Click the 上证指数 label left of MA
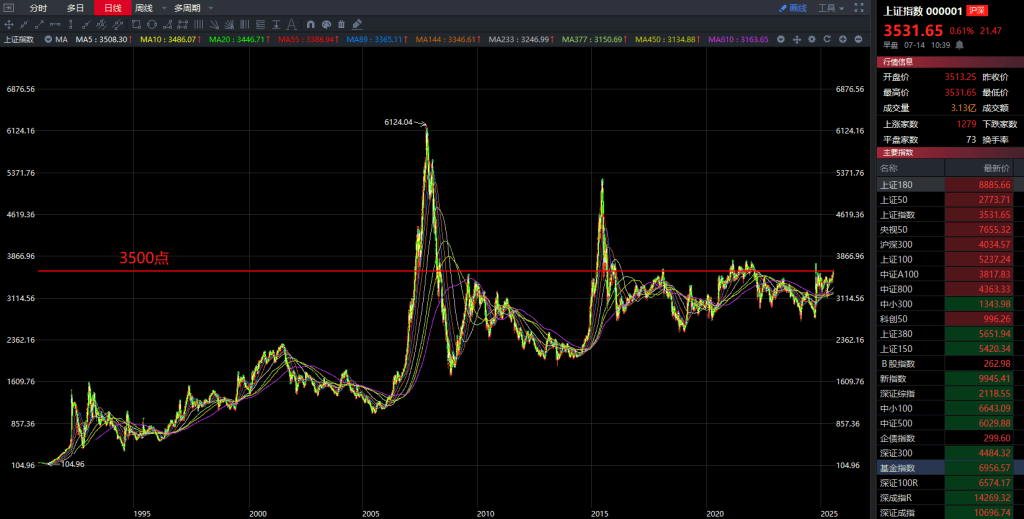 [19, 39]
